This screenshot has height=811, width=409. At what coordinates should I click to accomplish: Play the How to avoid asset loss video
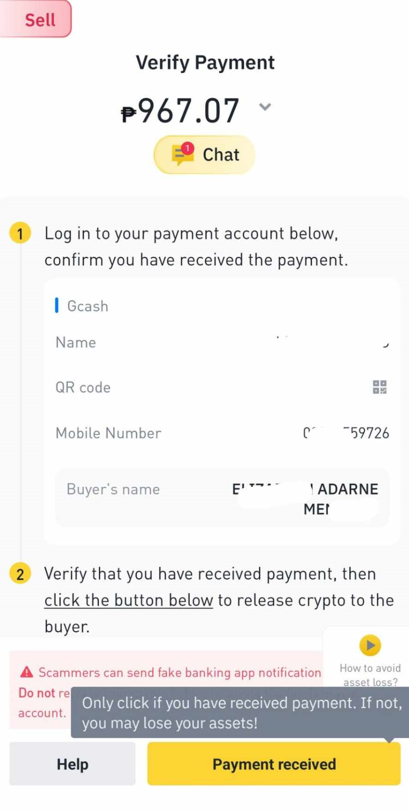[x=370, y=645]
